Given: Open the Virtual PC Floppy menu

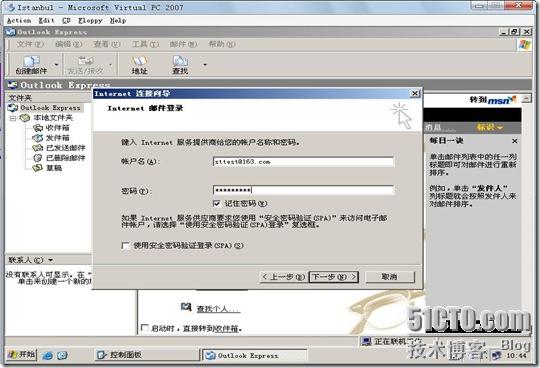Looking at the screenshot, I should coord(90,21).
